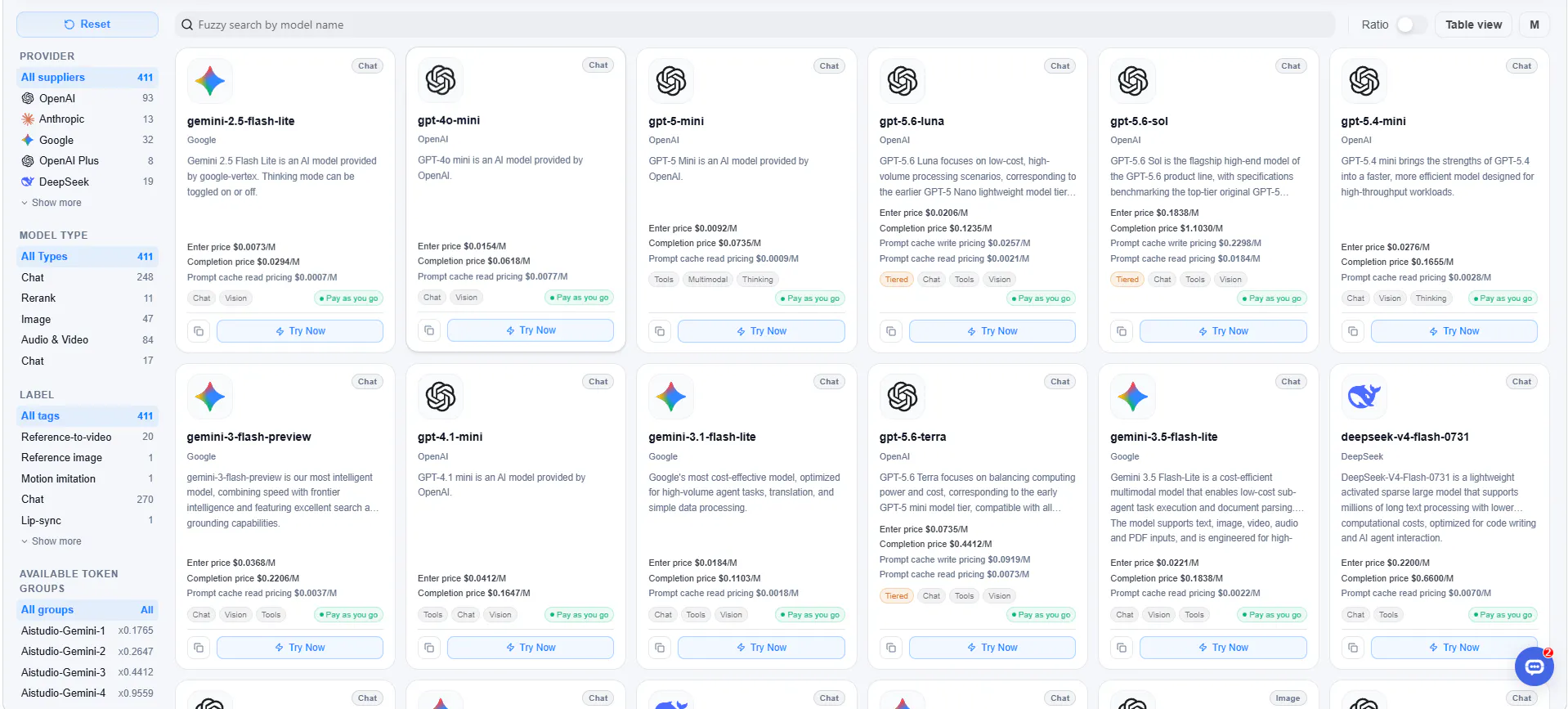Open the chat support widget

coord(1534,666)
